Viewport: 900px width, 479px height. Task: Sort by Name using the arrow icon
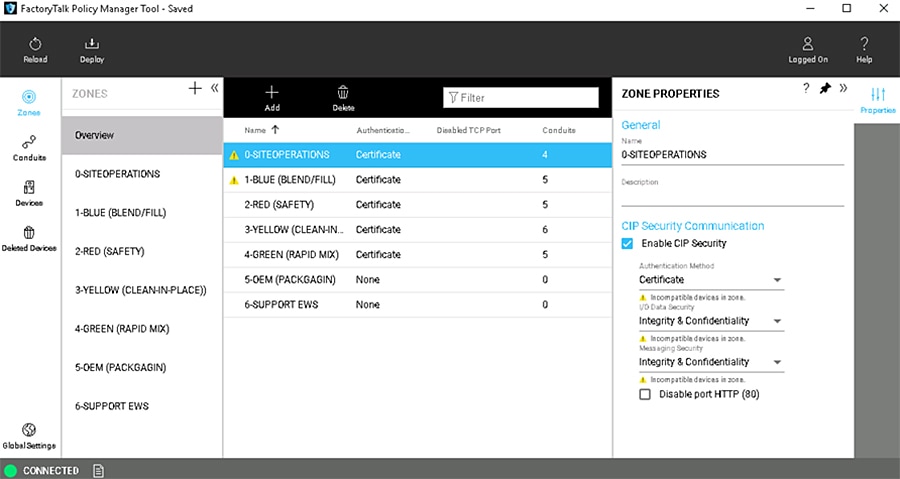pyautogui.click(x=275, y=130)
